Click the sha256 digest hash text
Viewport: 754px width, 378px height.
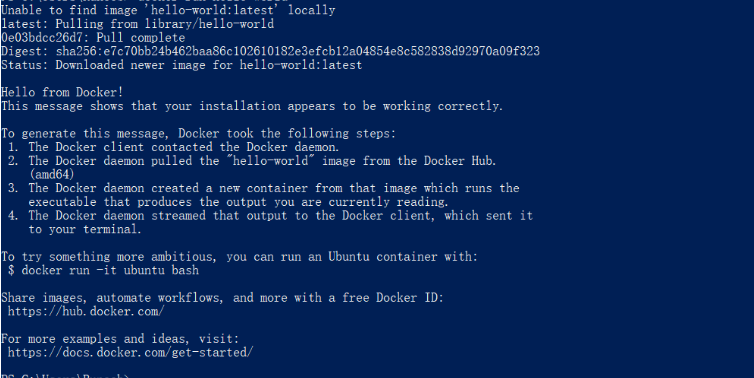click(298, 51)
